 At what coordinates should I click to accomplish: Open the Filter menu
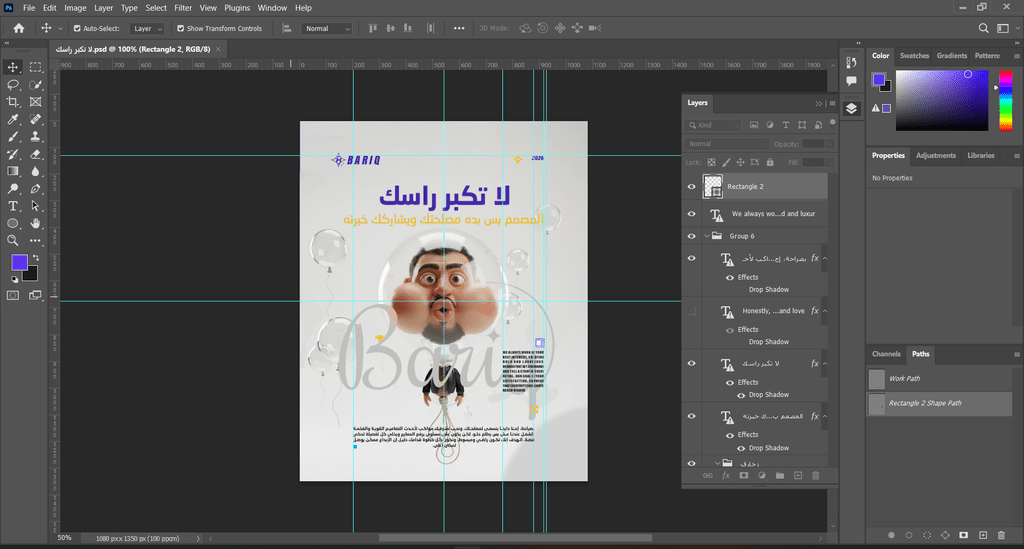point(183,7)
